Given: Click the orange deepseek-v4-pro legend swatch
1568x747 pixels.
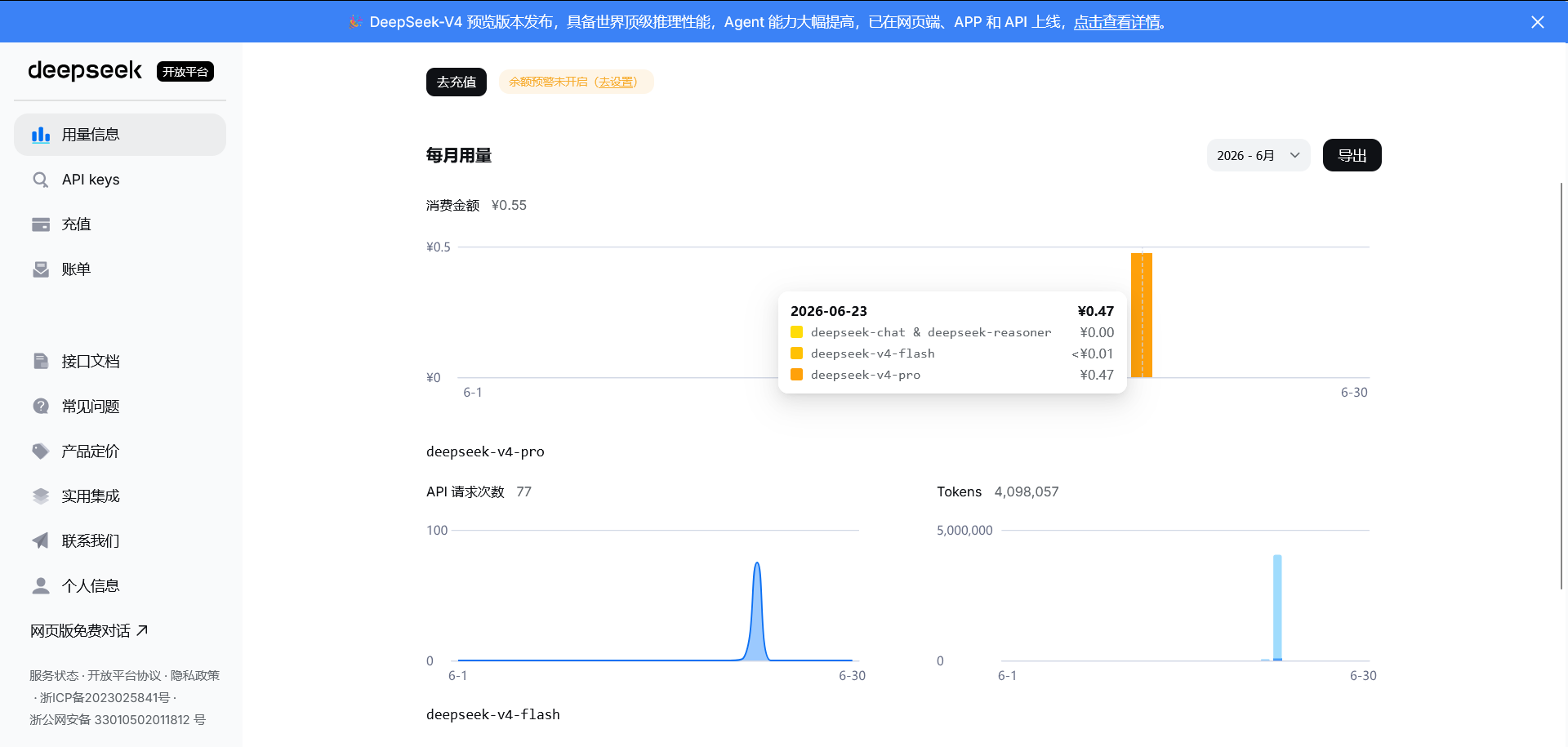Looking at the screenshot, I should pos(796,375).
